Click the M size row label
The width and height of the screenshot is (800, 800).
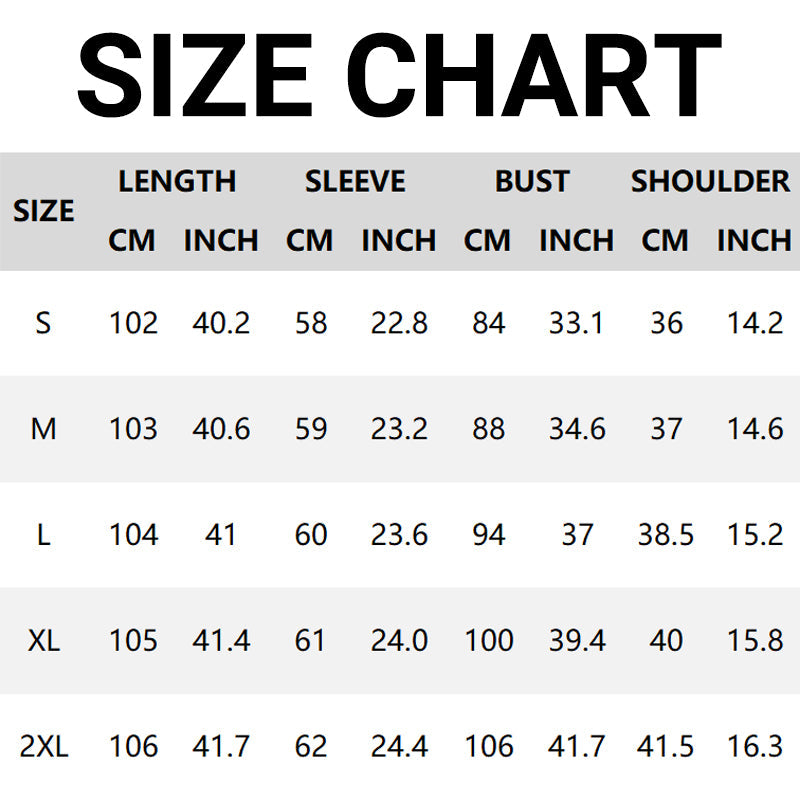pyautogui.click(x=43, y=429)
